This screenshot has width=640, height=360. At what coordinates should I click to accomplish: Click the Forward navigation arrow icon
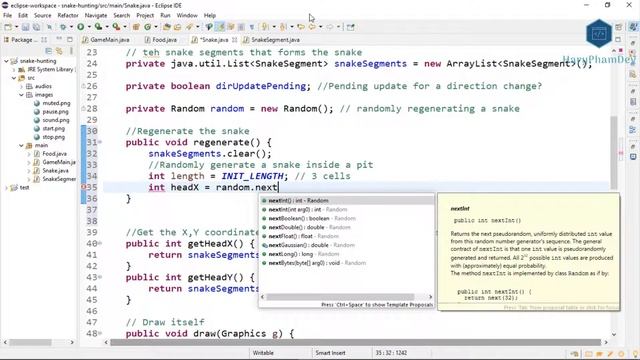point(330,27)
